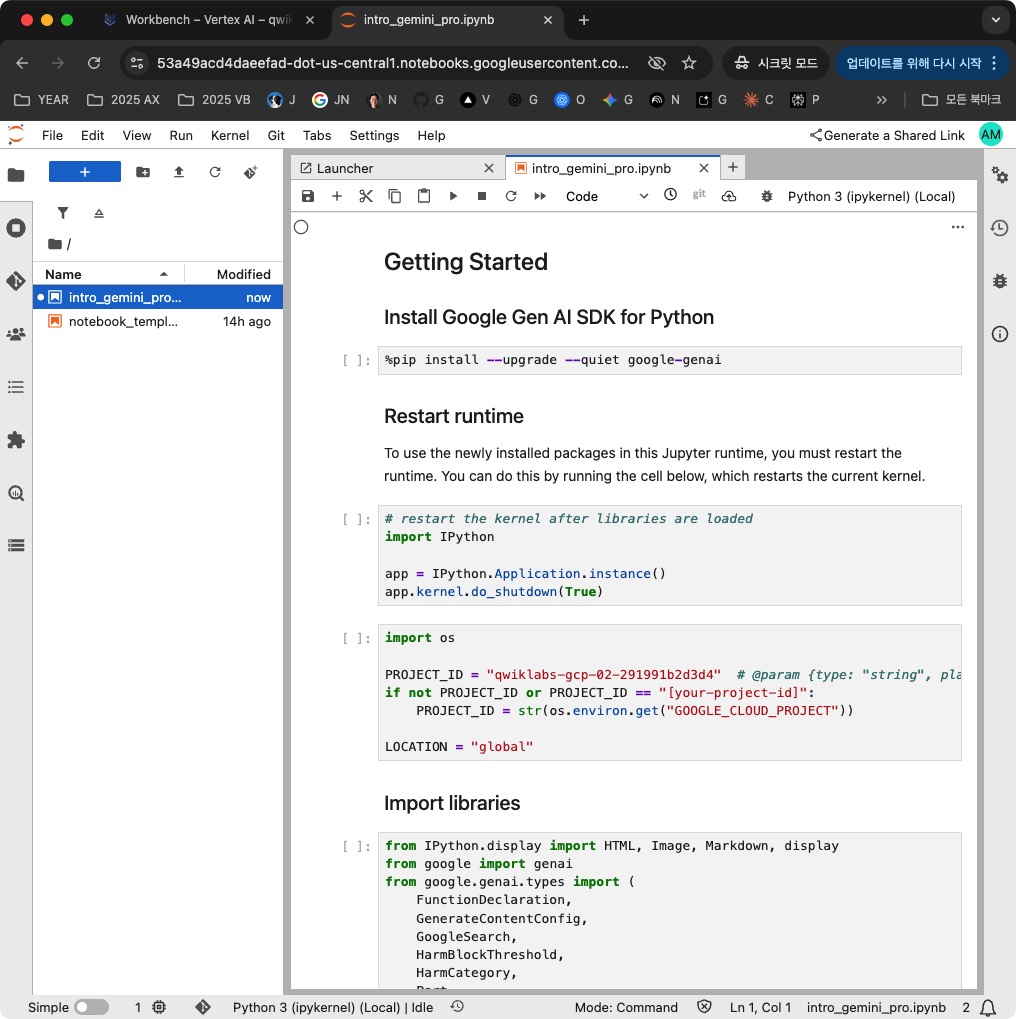Interrupt the kernel with the stop button
1016x1019 pixels.
(482, 197)
